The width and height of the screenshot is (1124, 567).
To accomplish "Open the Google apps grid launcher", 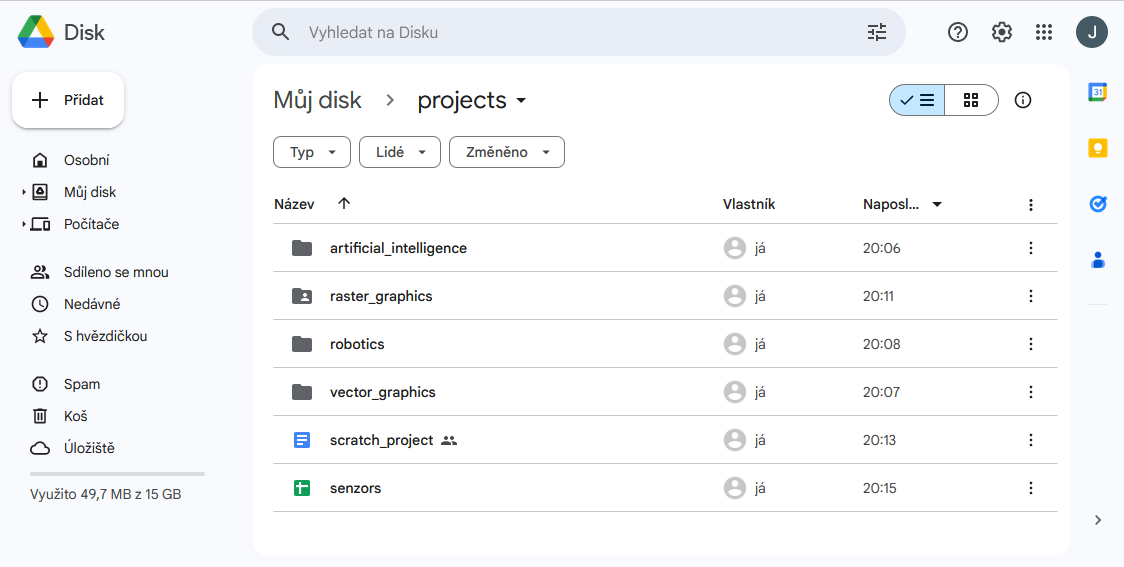I will [1044, 32].
